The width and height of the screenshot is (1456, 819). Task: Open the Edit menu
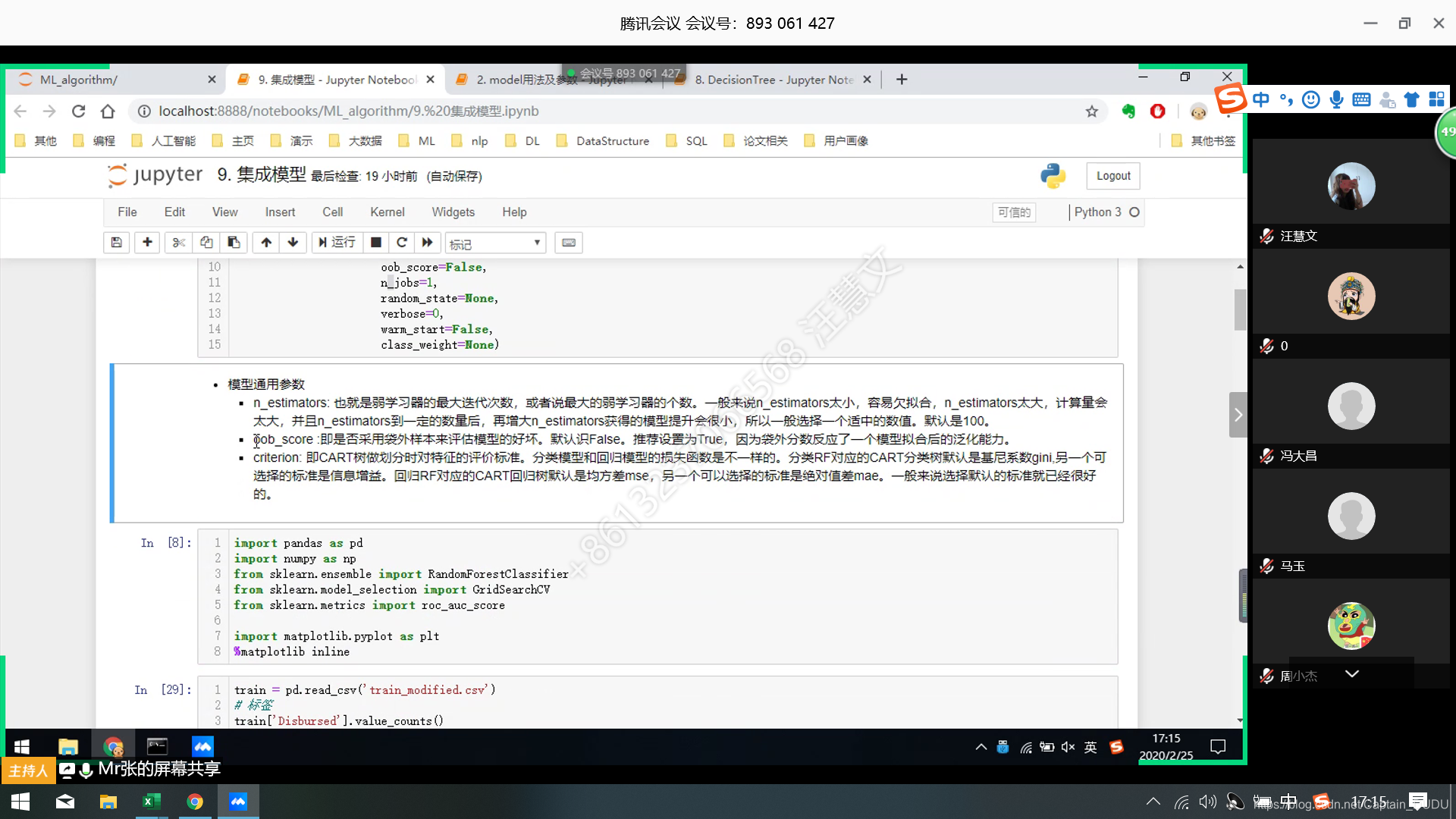click(174, 212)
